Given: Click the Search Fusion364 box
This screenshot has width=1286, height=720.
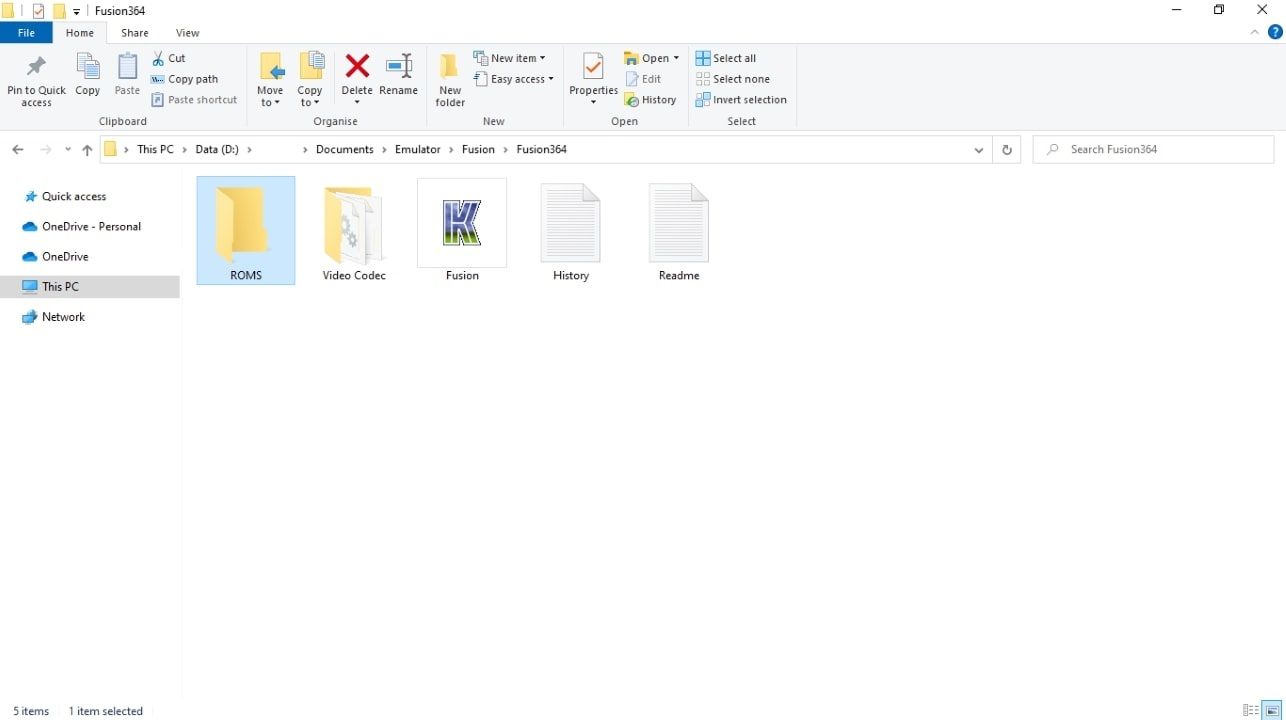Looking at the screenshot, I should pyautogui.click(x=1153, y=150).
